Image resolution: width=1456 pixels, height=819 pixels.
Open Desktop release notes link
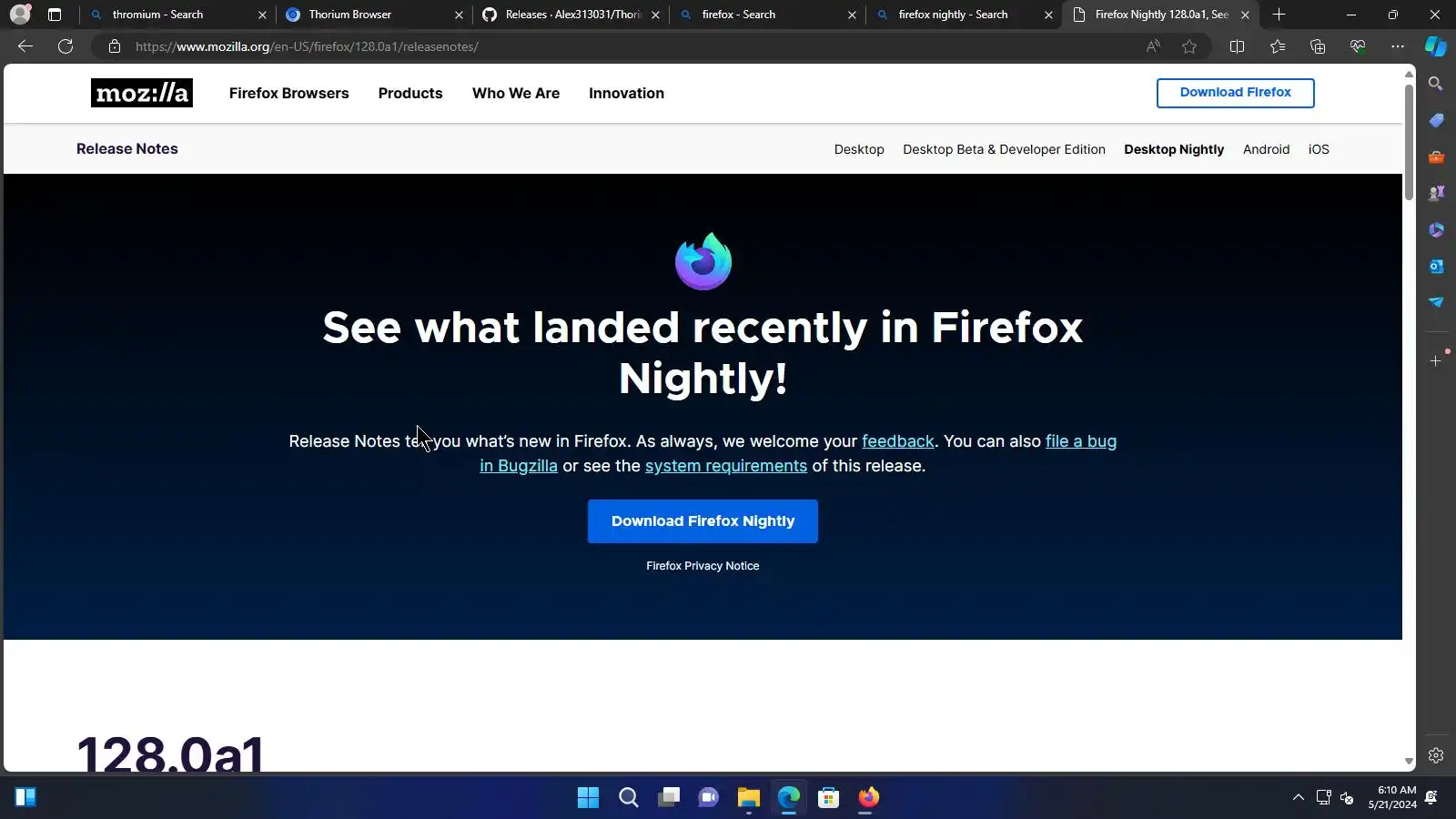859,149
